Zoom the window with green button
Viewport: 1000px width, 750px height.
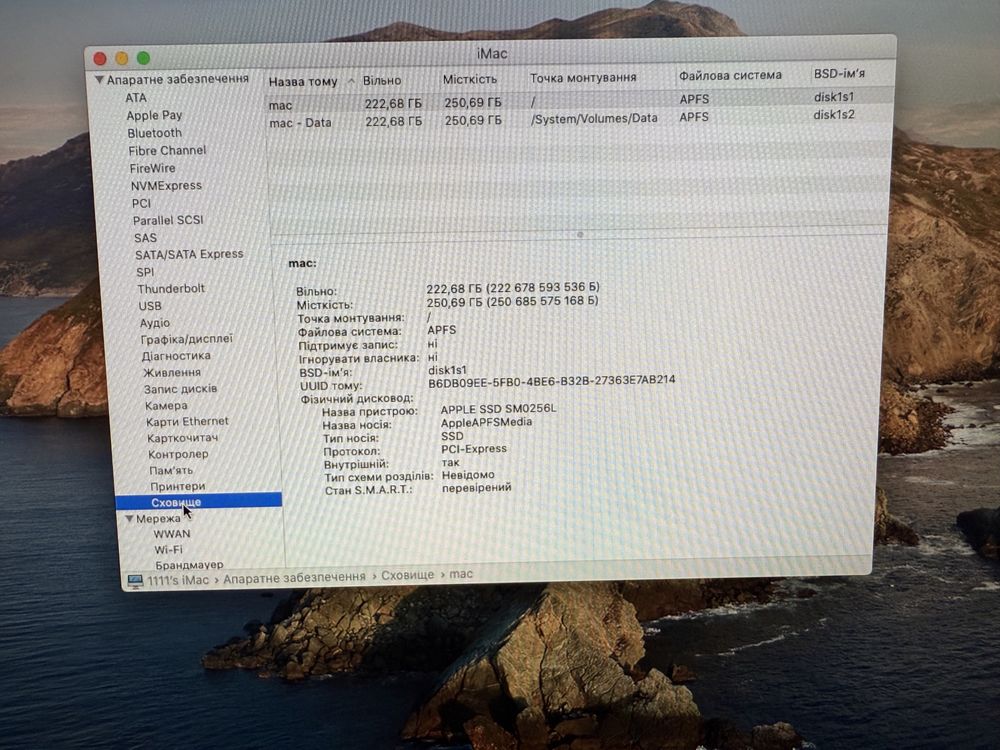coord(143,58)
